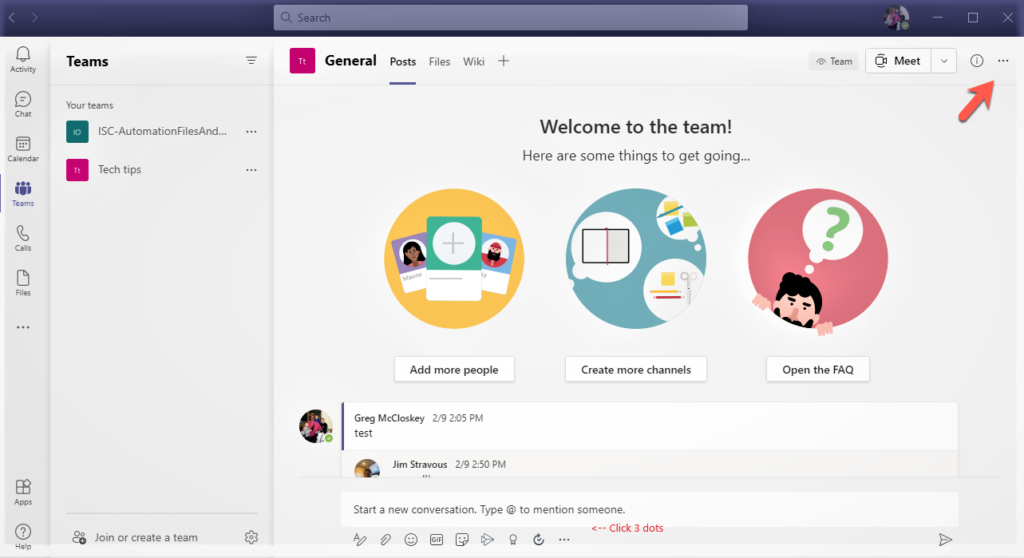Click the 'Your teams' heading
1024x558 pixels.
[89, 105]
